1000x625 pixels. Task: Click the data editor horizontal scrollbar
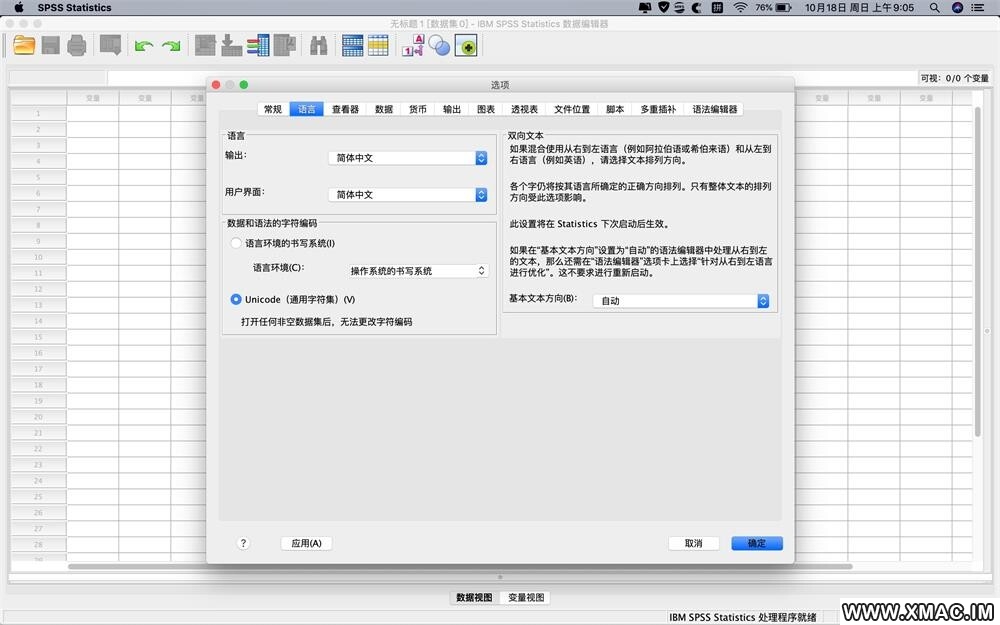pos(459,566)
